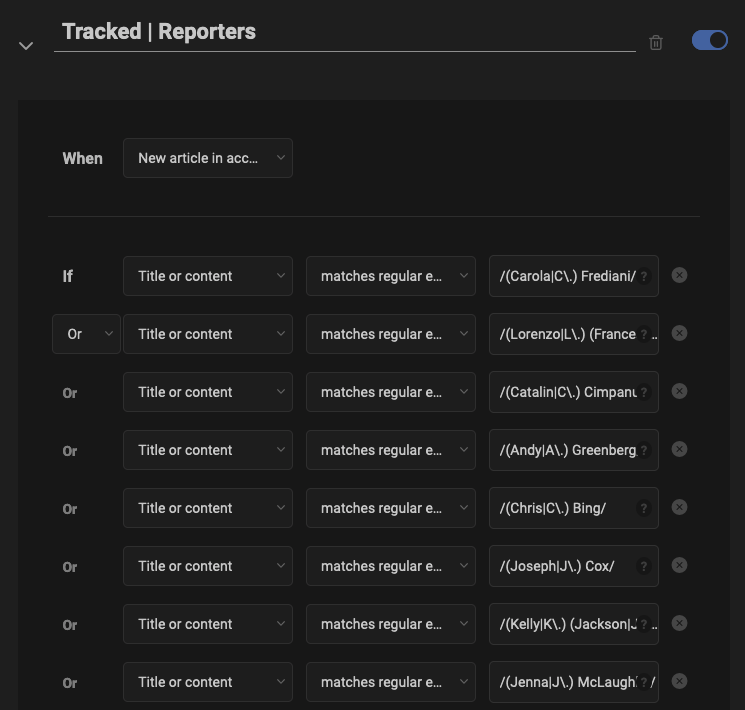
Task: Show regex help for Frediani field
Action: pyautogui.click(x=643, y=277)
